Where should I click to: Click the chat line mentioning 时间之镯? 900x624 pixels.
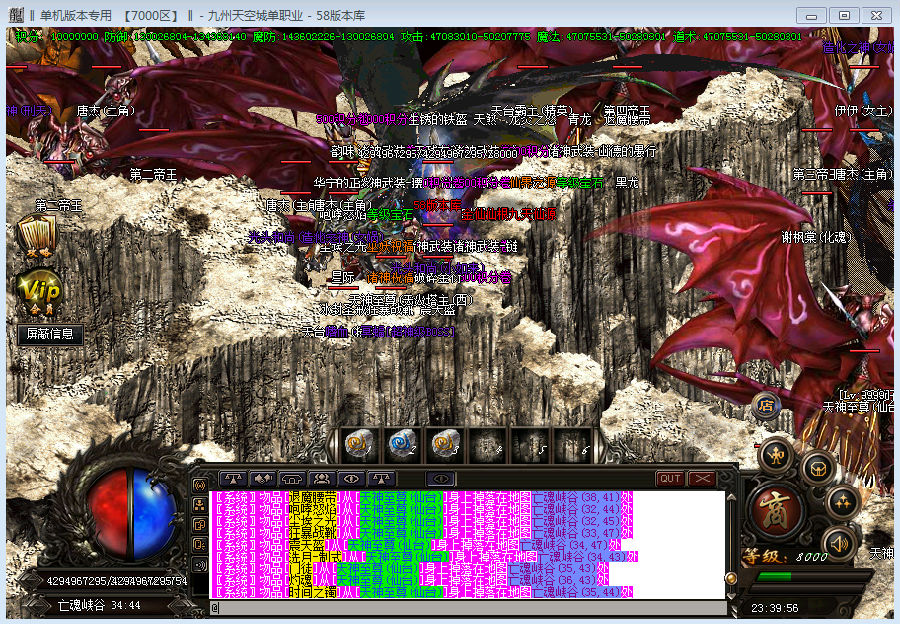pyautogui.click(x=421, y=592)
